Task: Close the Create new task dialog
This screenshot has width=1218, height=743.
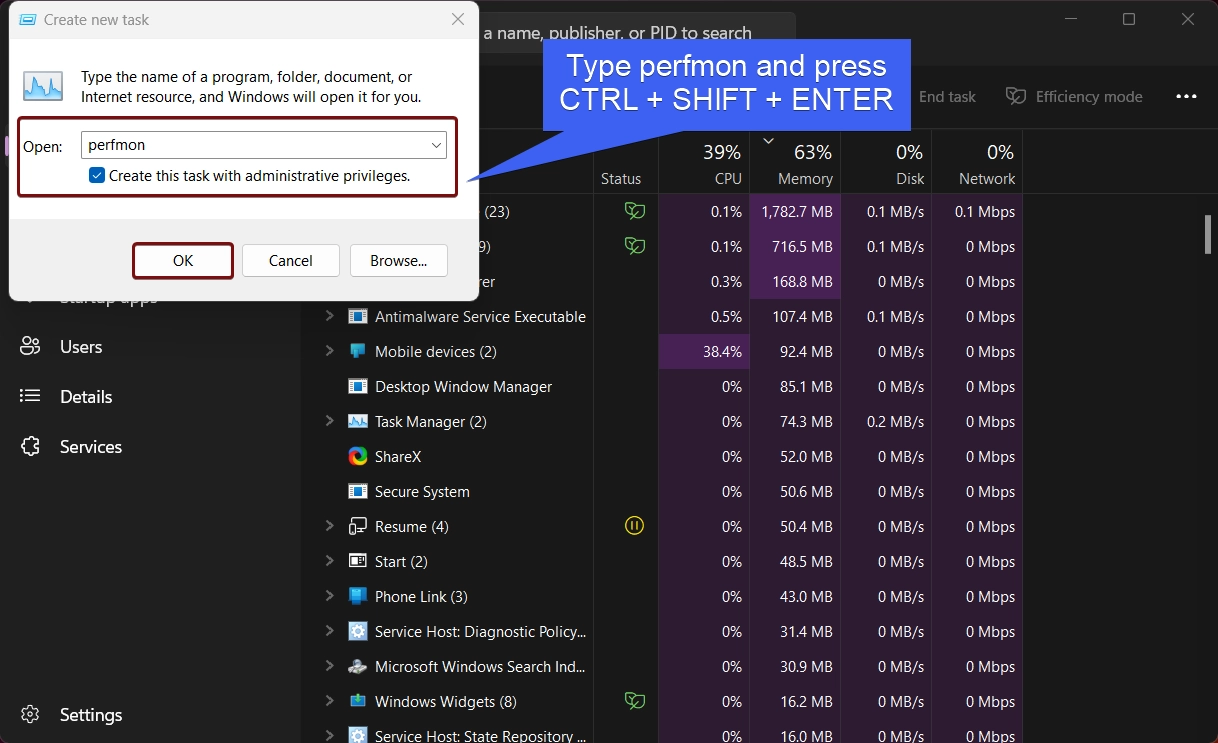Action: [458, 20]
